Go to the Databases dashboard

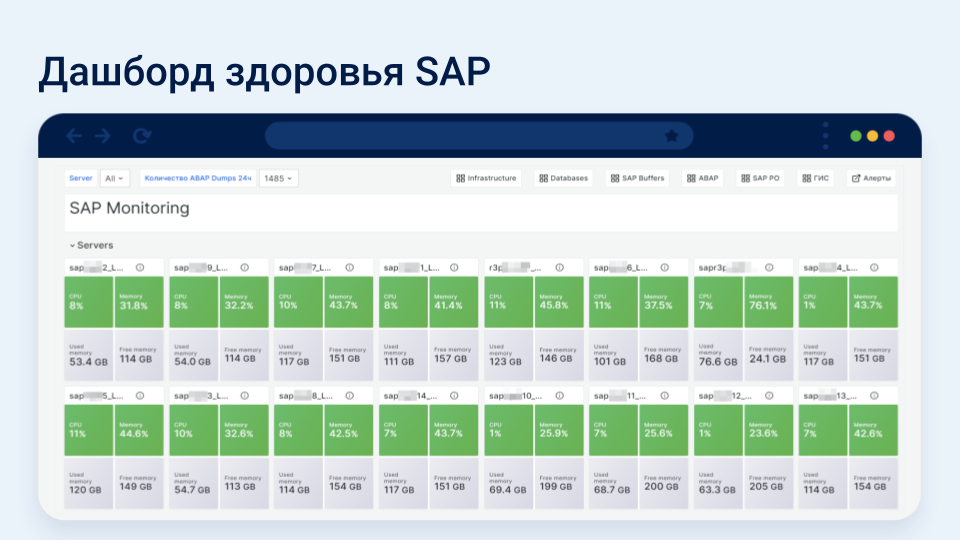(x=564, y=178)
